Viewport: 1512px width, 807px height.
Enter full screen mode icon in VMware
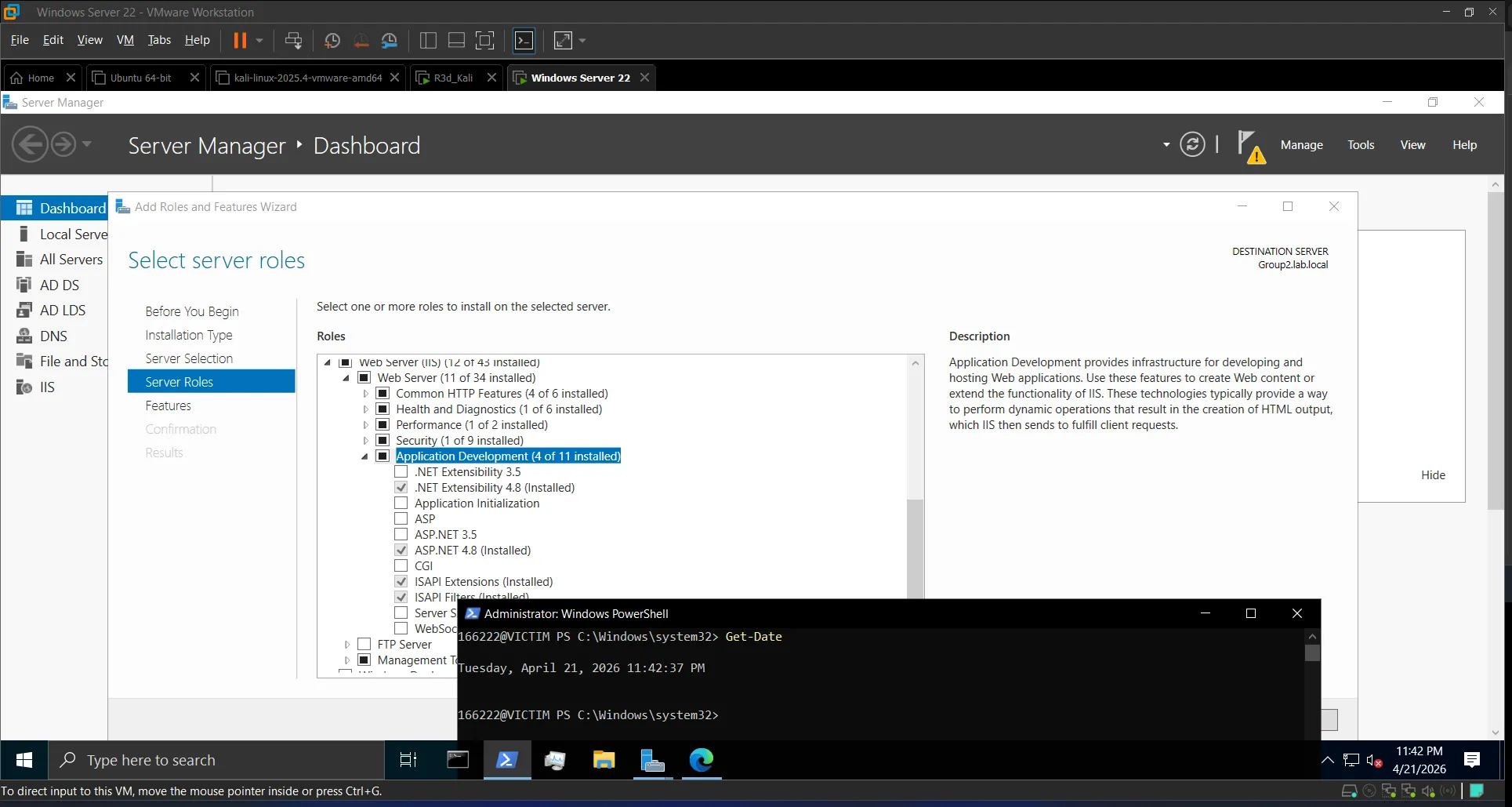tap(485, 40)
